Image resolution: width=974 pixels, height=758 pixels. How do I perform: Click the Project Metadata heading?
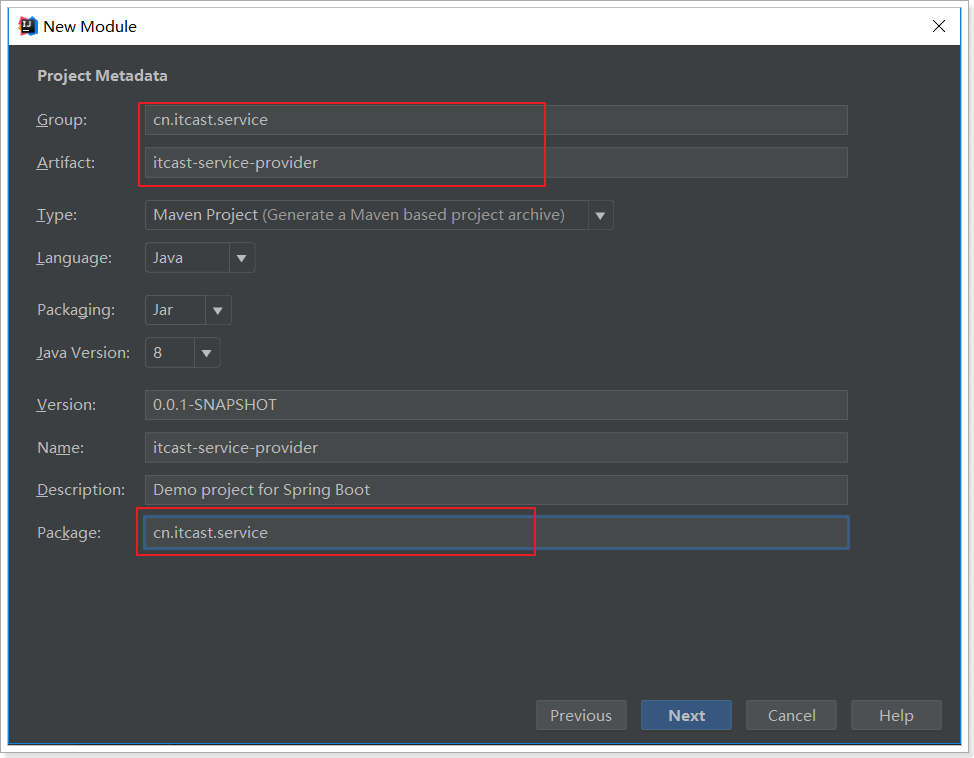(x=102, y=76)
